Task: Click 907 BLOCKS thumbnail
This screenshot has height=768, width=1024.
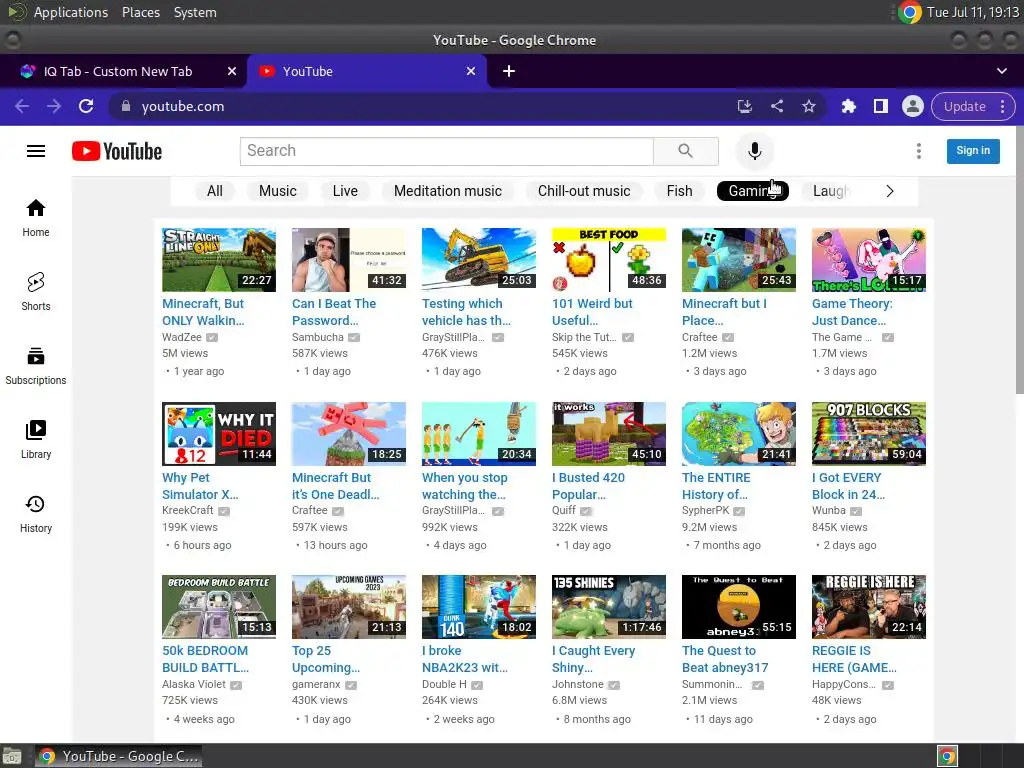Action: pos(869,434)
